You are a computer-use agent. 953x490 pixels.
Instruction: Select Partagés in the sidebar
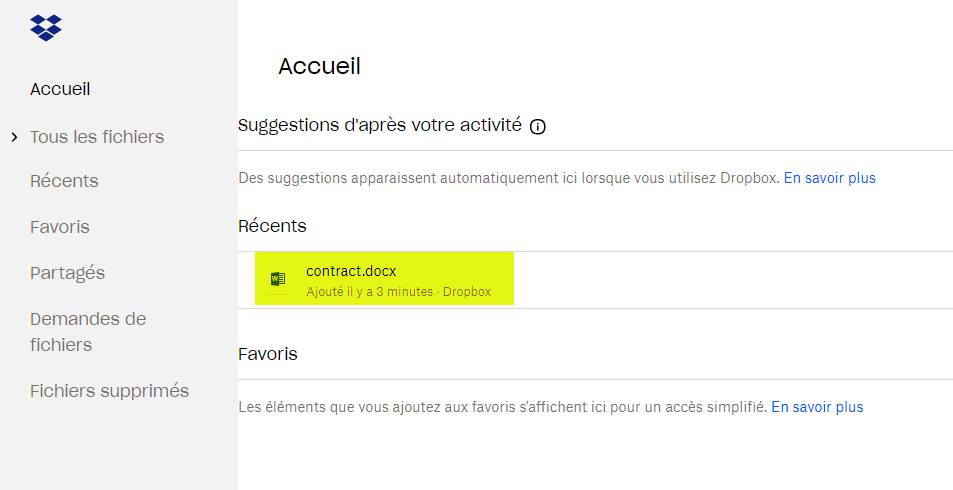tap(67, 273)
